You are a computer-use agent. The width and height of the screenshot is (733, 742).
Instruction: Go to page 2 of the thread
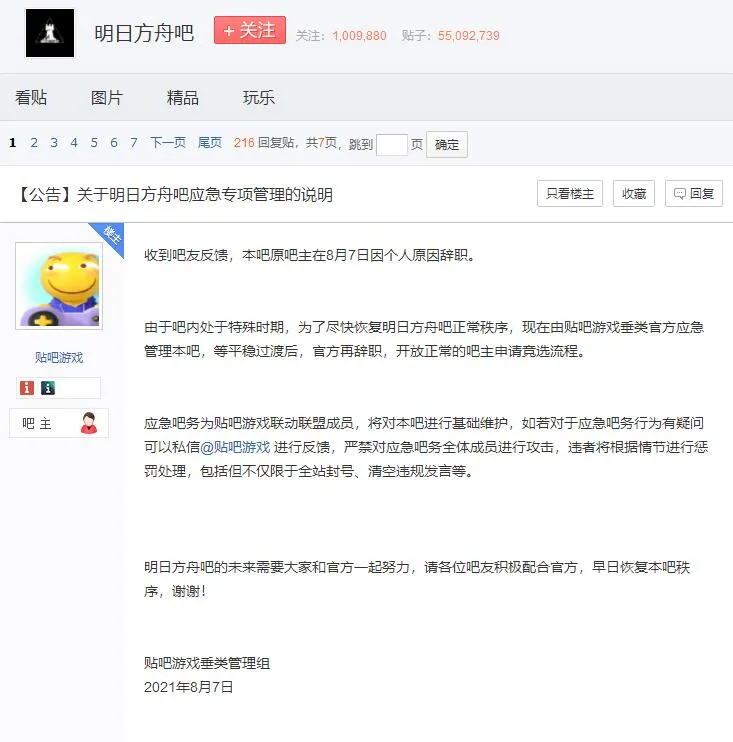[x=34, y=143]
